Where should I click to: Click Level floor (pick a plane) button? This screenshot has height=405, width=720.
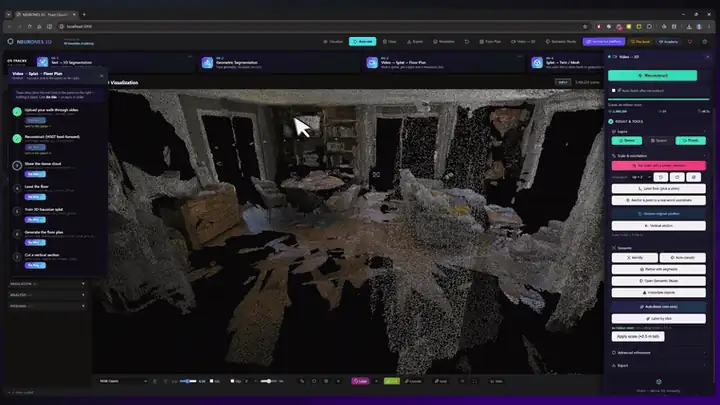click(x=658, y=188)
